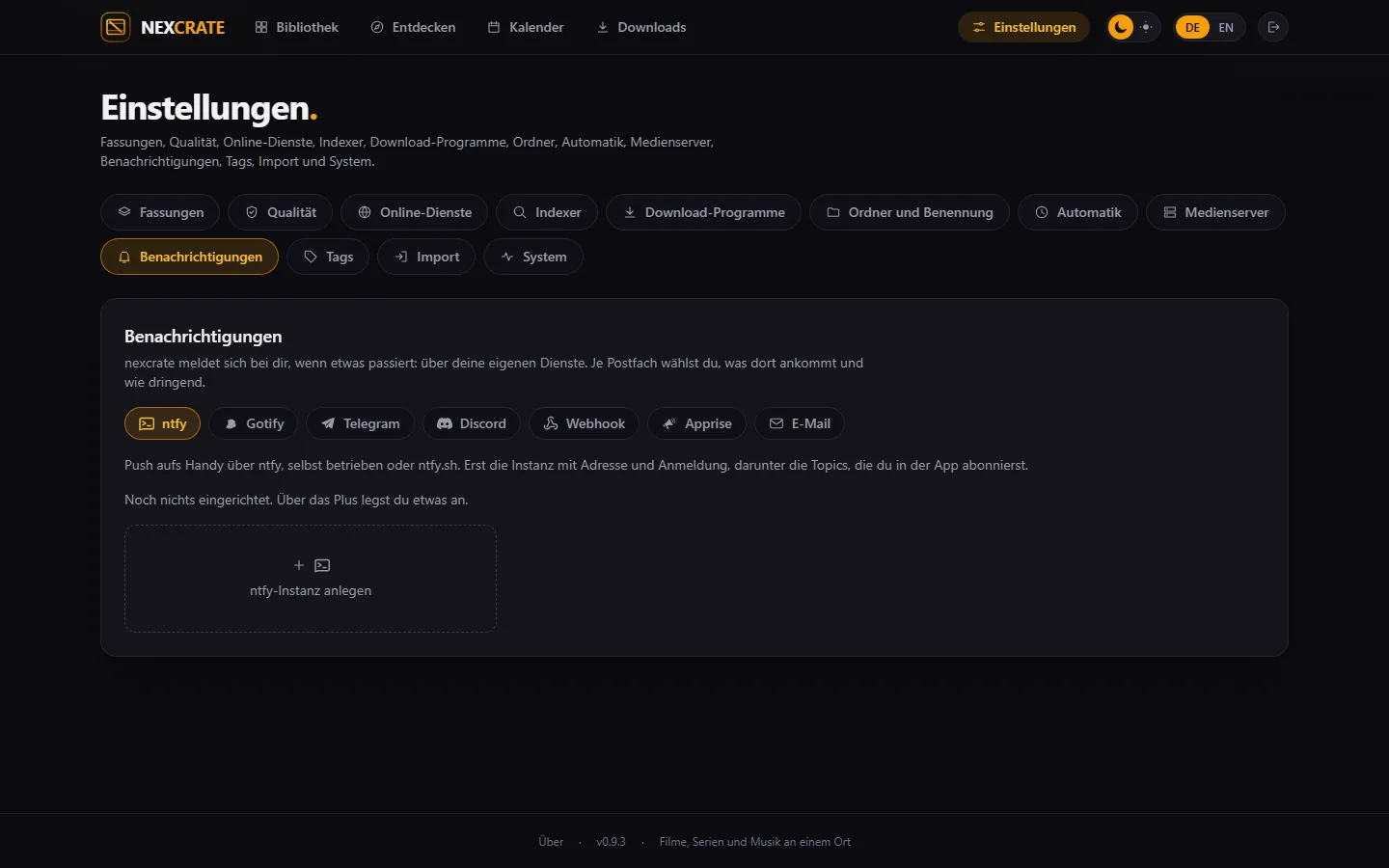Select the Apprise notification service
The height and width of the screenshot is (868, 1389).
coord(696,423)
